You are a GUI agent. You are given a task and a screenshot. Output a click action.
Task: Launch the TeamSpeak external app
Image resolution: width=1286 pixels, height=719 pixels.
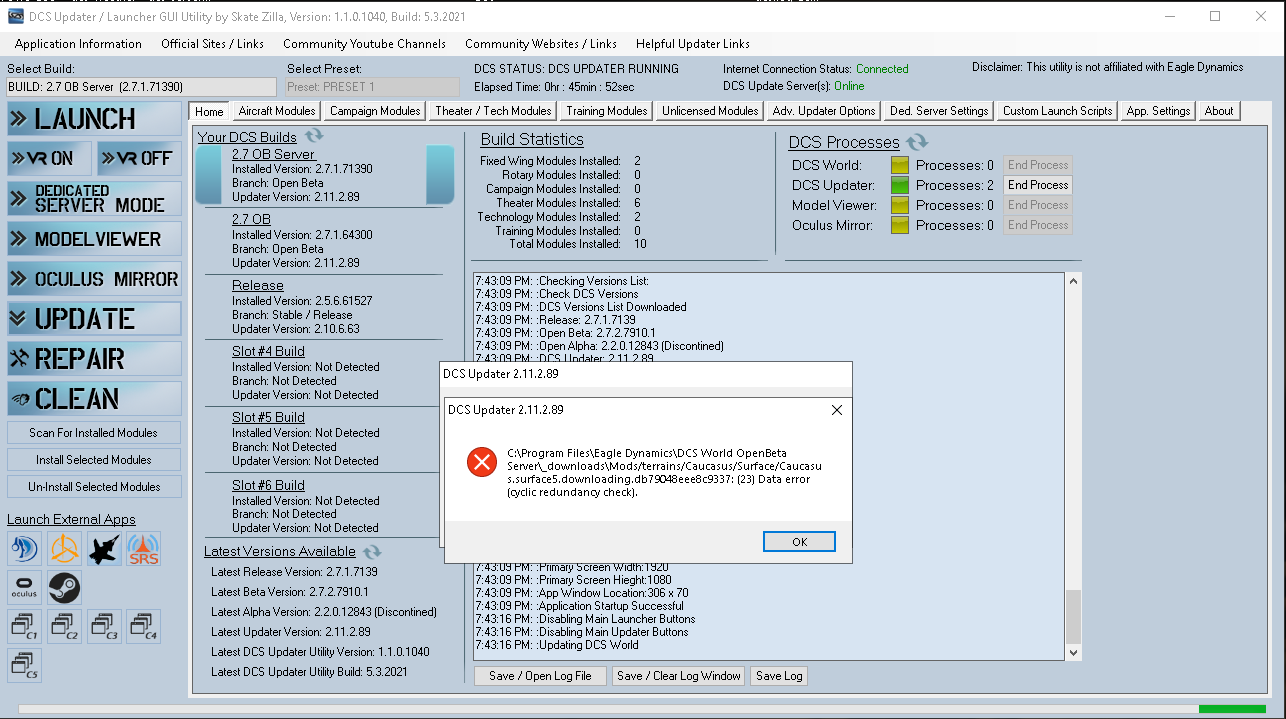pyautogui.click(x=24, y=549)
